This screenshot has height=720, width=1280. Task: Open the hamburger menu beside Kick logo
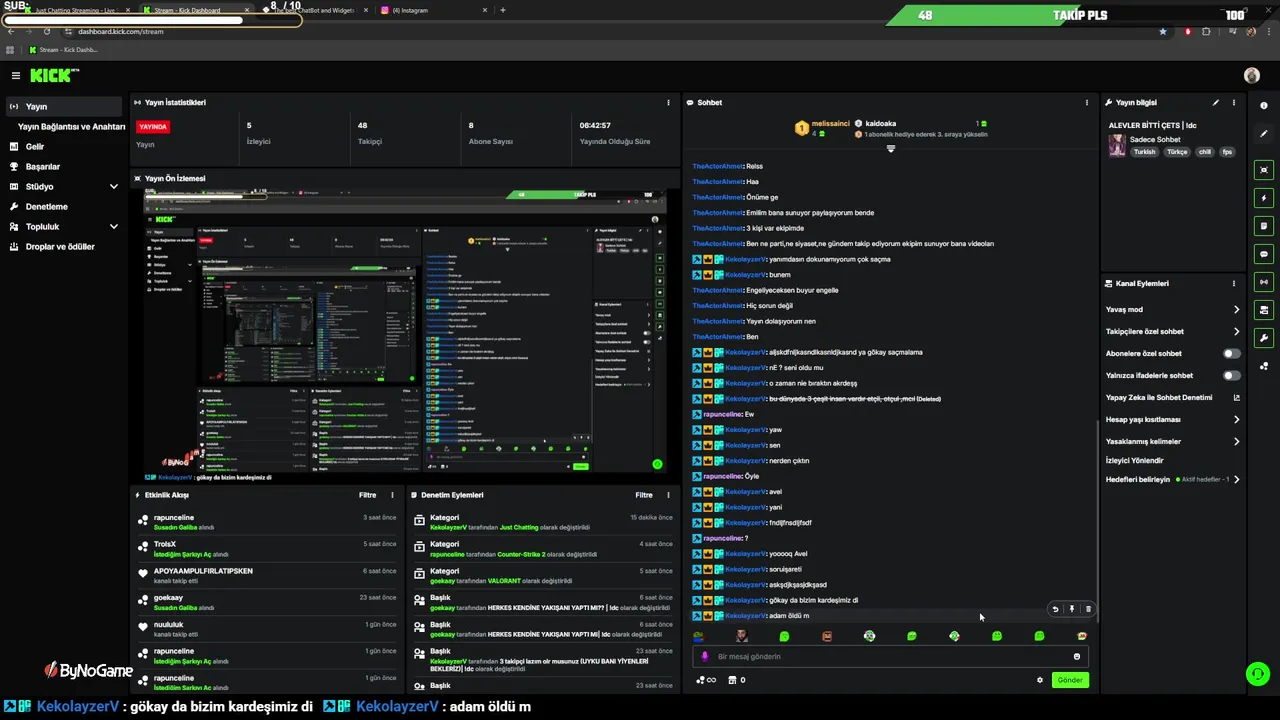[x=16, y=76]
